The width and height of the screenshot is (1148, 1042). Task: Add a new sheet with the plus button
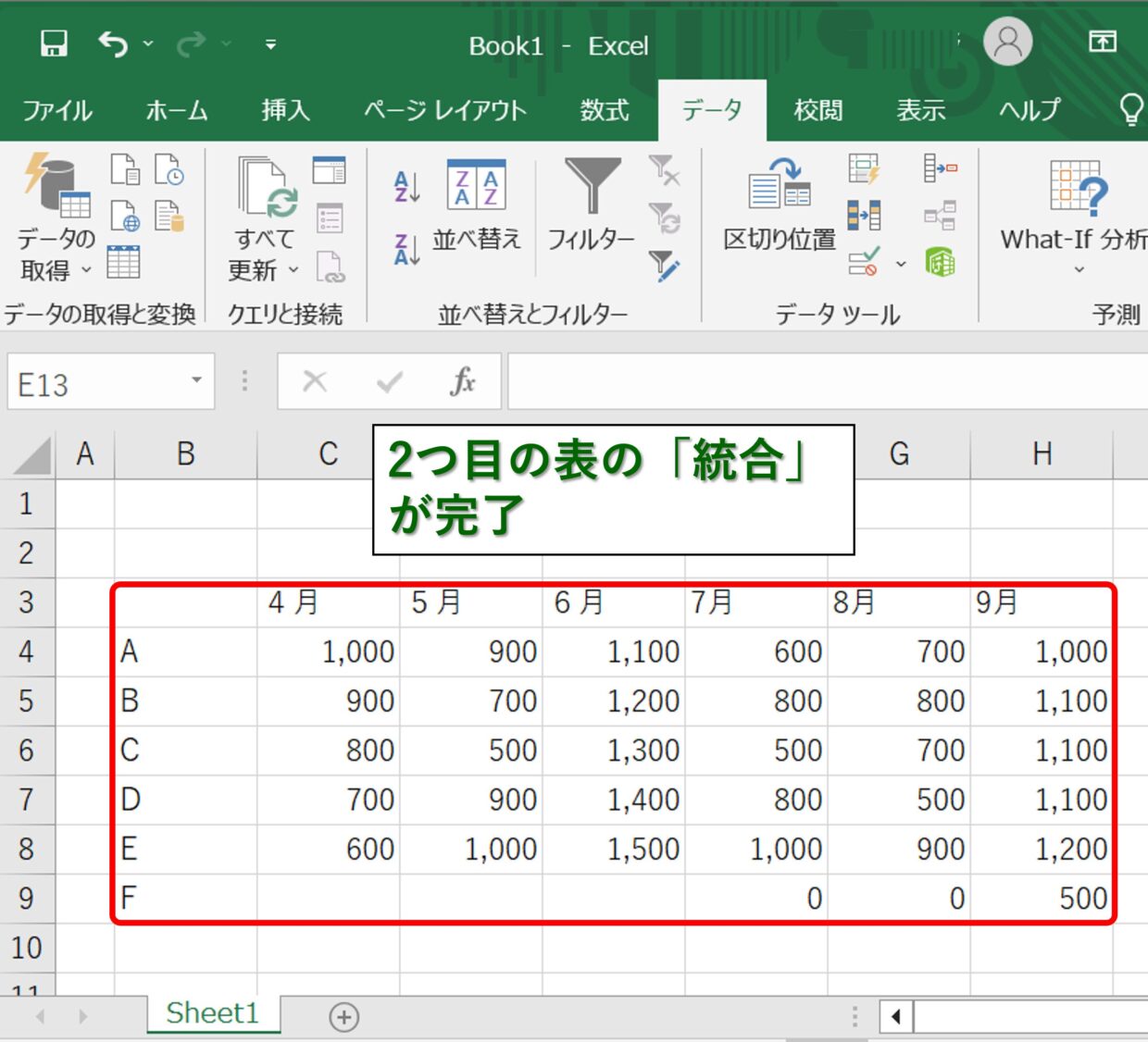pyautogui.click(x=343, y=1017)
